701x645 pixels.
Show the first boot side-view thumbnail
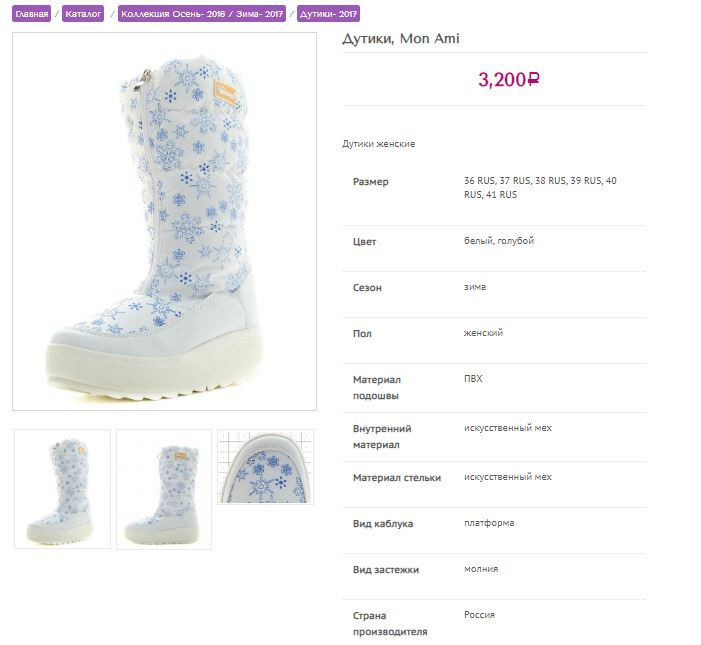pyautogui.click(x=63, y=489)
